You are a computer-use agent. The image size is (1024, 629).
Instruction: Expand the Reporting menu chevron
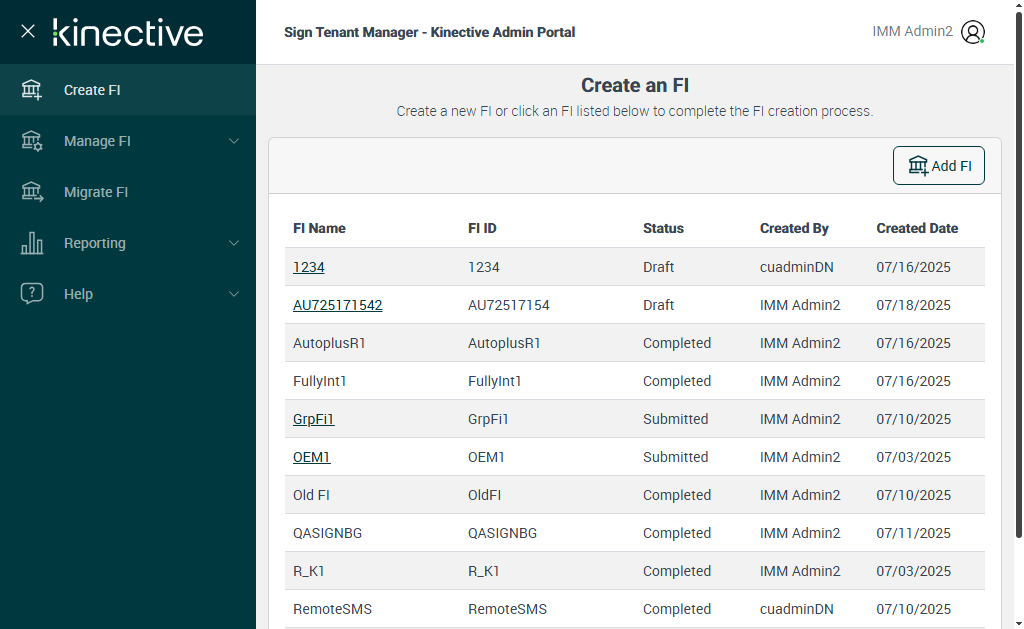coord(234,243)
